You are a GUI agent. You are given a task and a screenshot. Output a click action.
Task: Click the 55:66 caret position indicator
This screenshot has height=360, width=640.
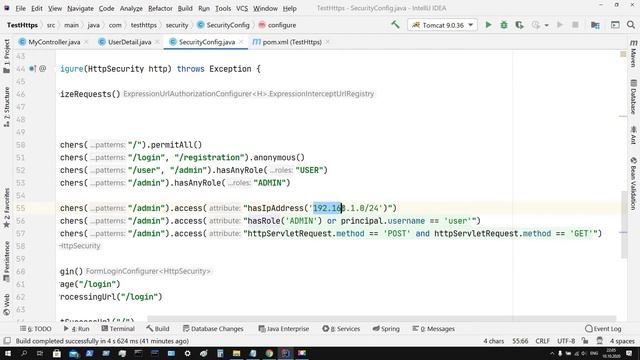click(x=520, y=341)
